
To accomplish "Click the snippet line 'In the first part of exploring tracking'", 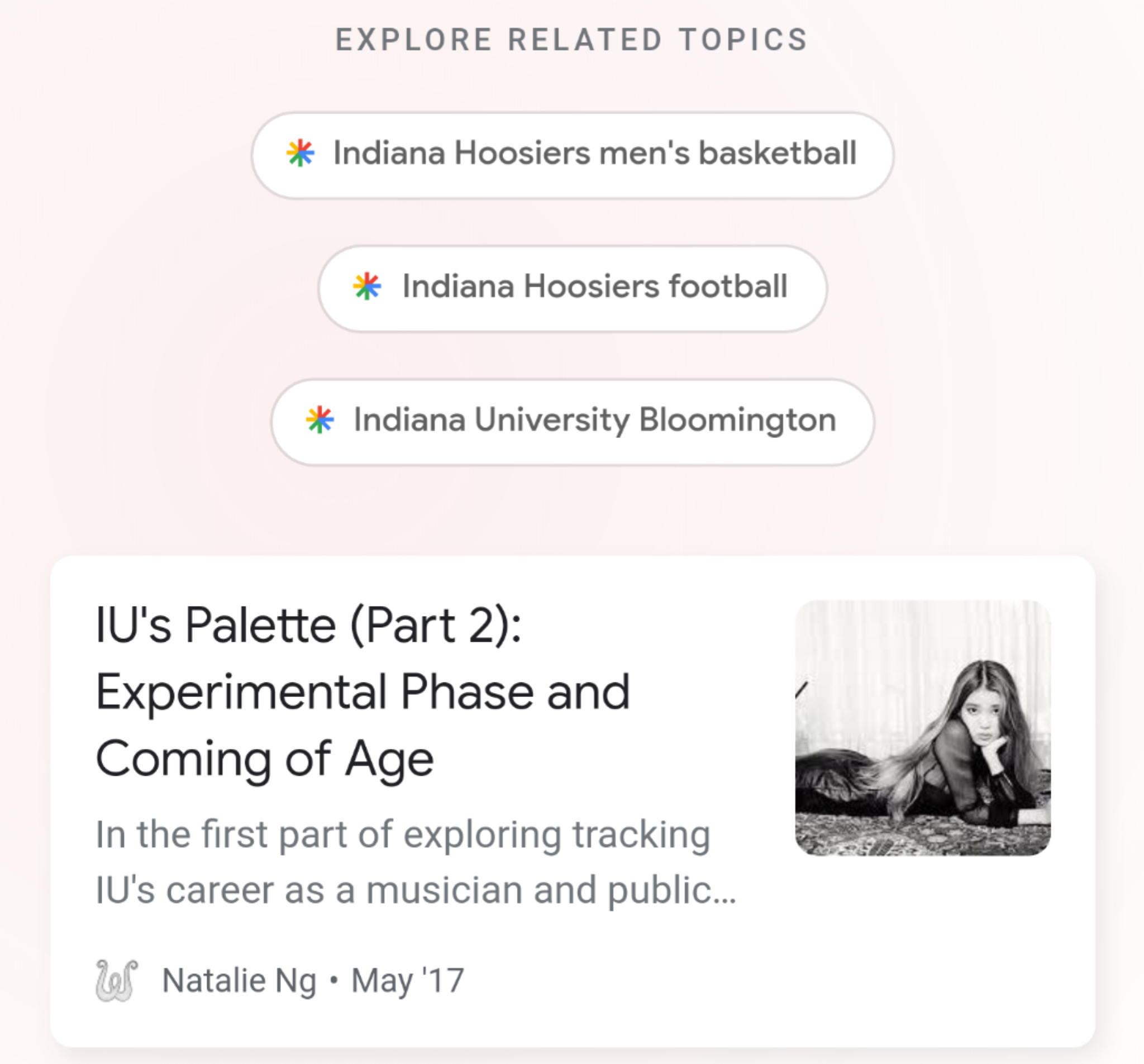I will 403,834.
